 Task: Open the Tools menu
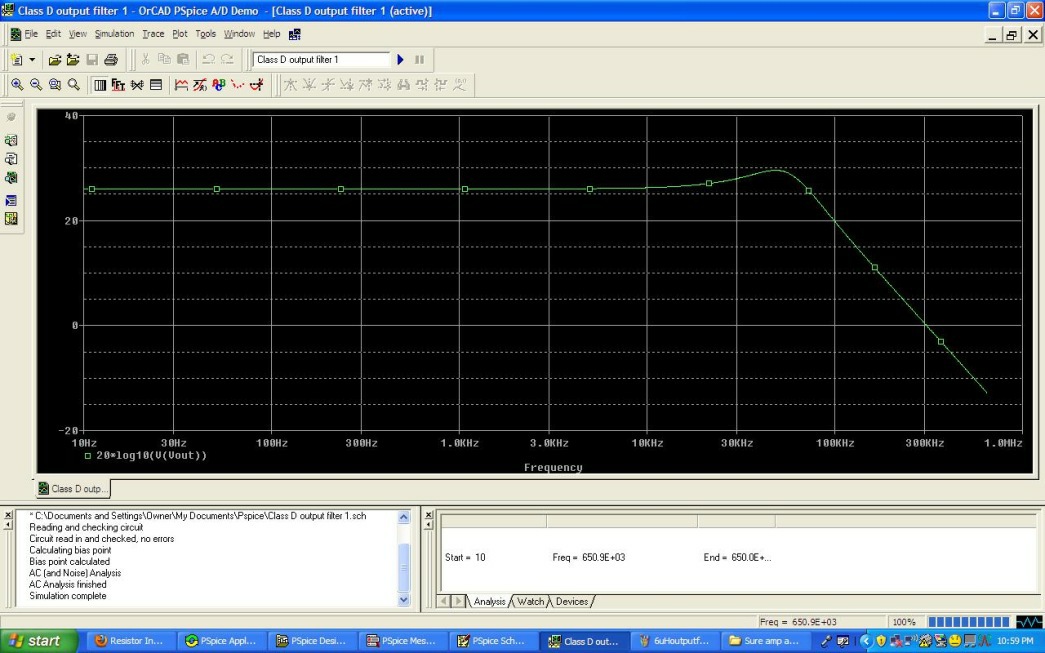click(205, 34)
